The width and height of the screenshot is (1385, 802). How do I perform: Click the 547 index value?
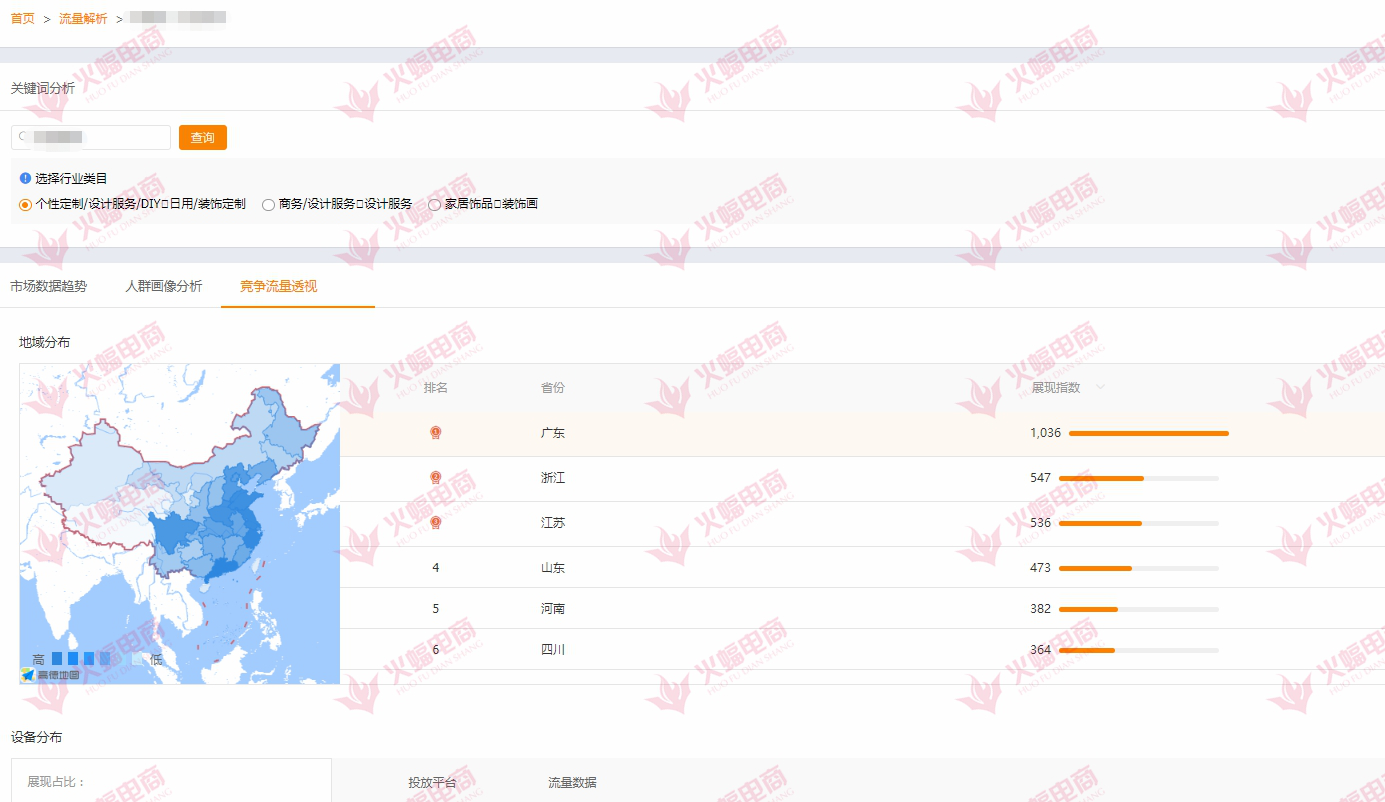point(1040,478)
